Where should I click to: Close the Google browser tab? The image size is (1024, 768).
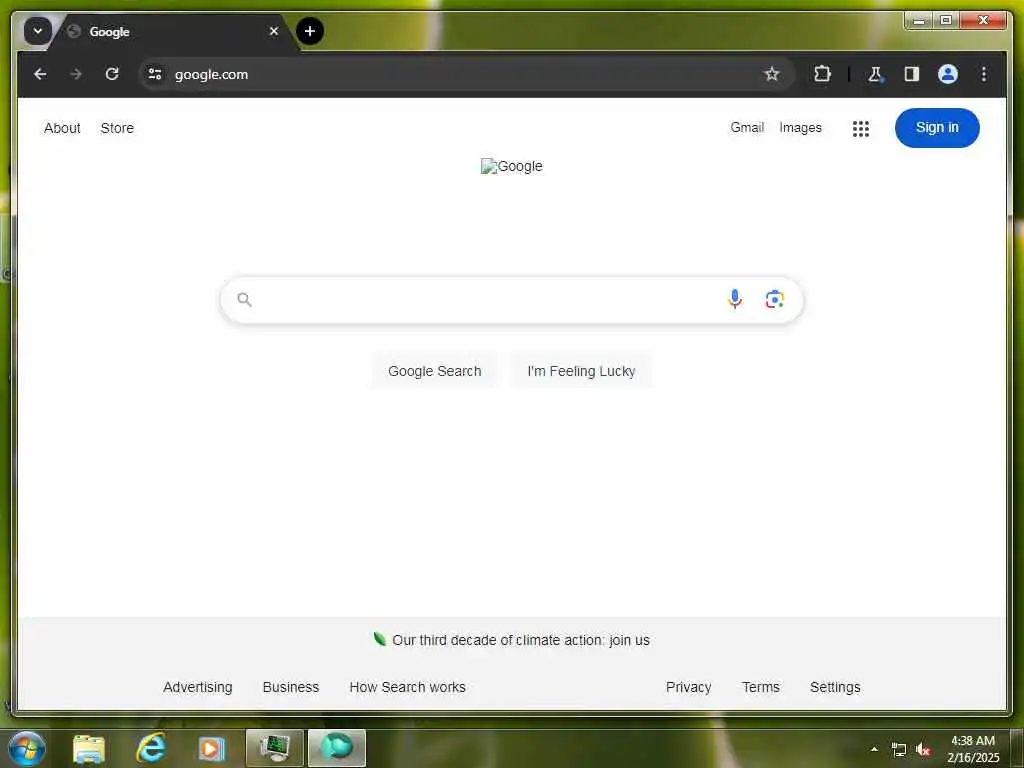pos(274,31)
